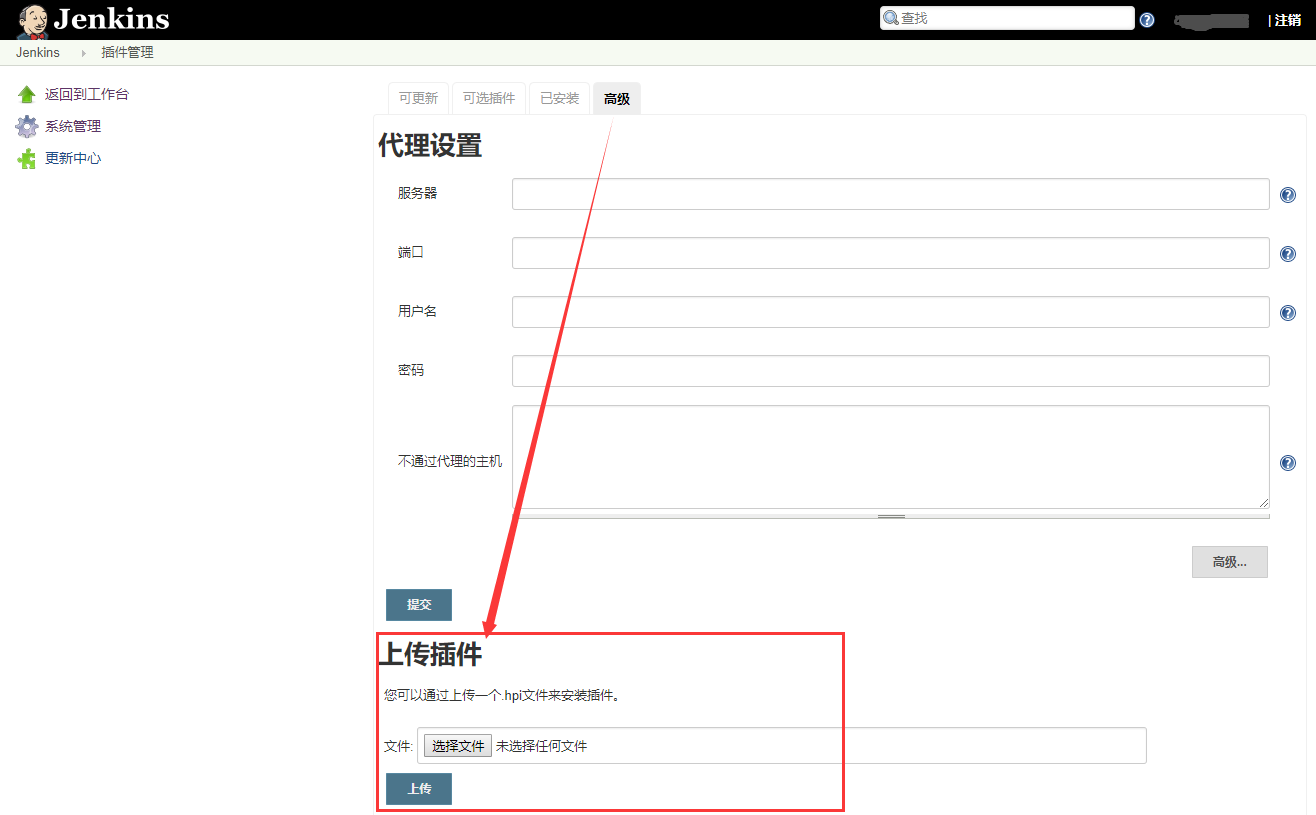Image resolution: width=1316 pixels, height=815 pixels.
Task: Switch to the 可更新 tab
Action: pos(418,98)
